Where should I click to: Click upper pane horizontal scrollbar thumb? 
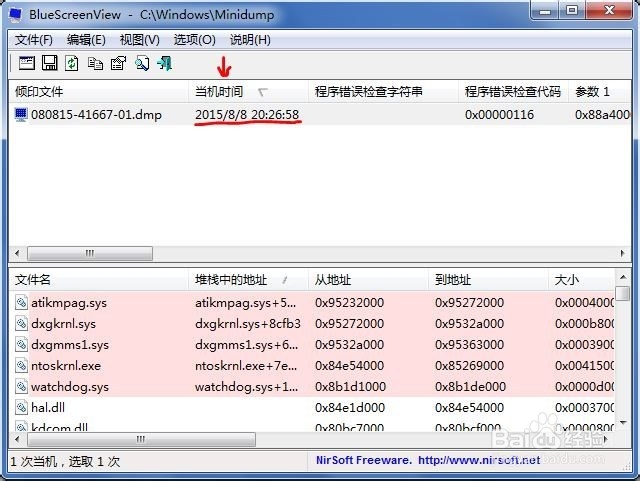coord(90,253)
